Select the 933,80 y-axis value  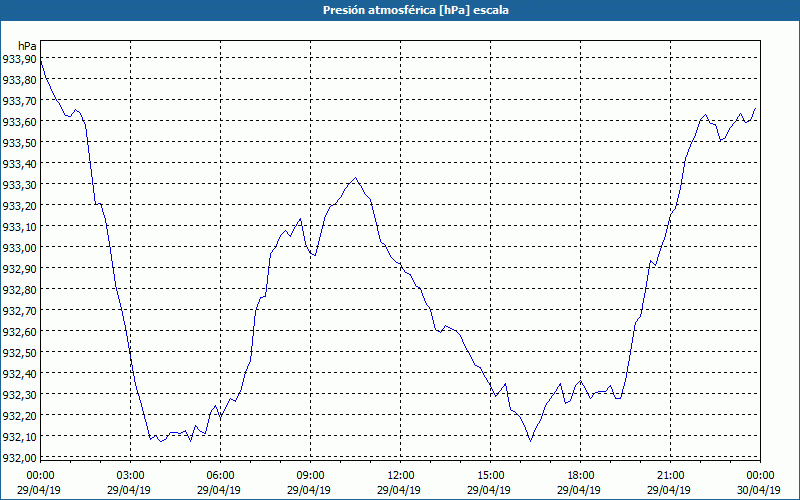pos(19,80)
